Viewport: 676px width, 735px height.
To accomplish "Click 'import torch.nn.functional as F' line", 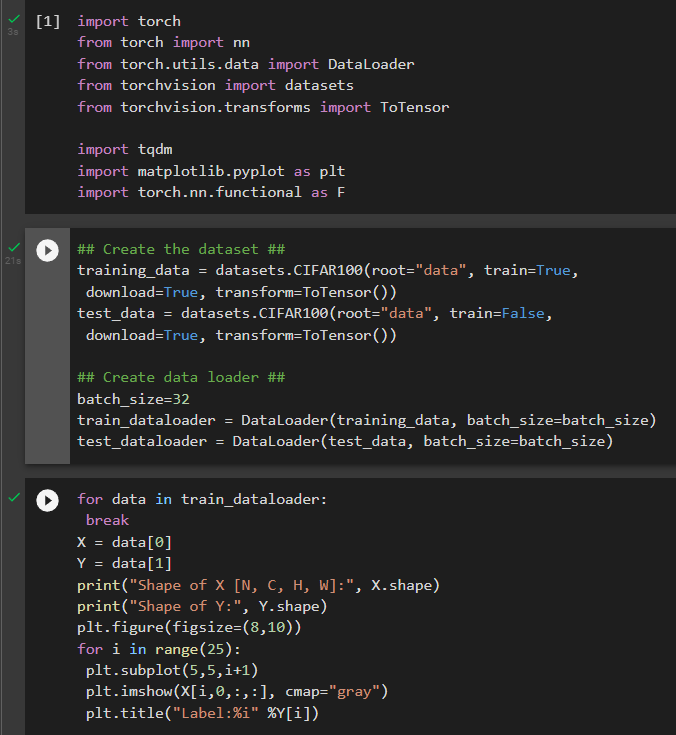I will tap(211, 193).
